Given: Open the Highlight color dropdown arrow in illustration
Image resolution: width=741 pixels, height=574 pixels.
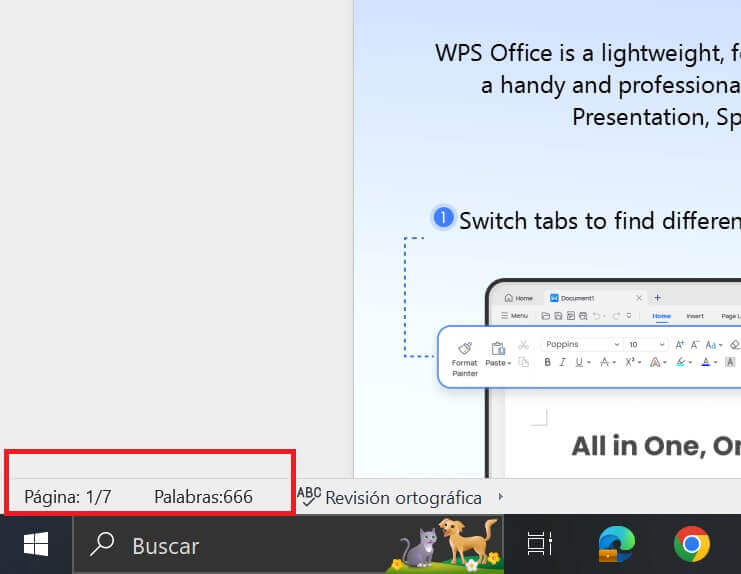Looking at the screenshot, I should click(x=690, y=363).
